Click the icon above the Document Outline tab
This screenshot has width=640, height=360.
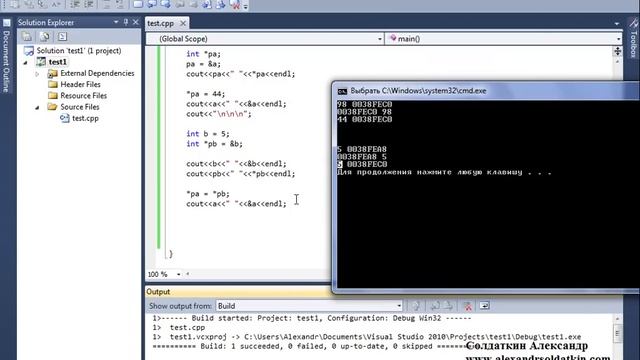7,23
